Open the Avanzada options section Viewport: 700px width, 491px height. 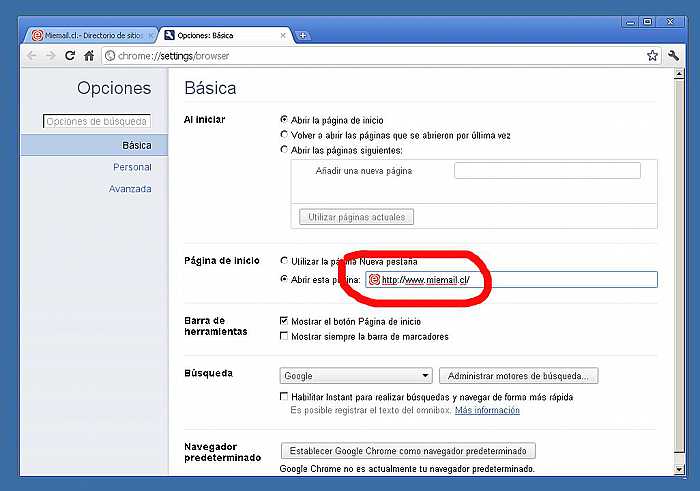(130, 189)
